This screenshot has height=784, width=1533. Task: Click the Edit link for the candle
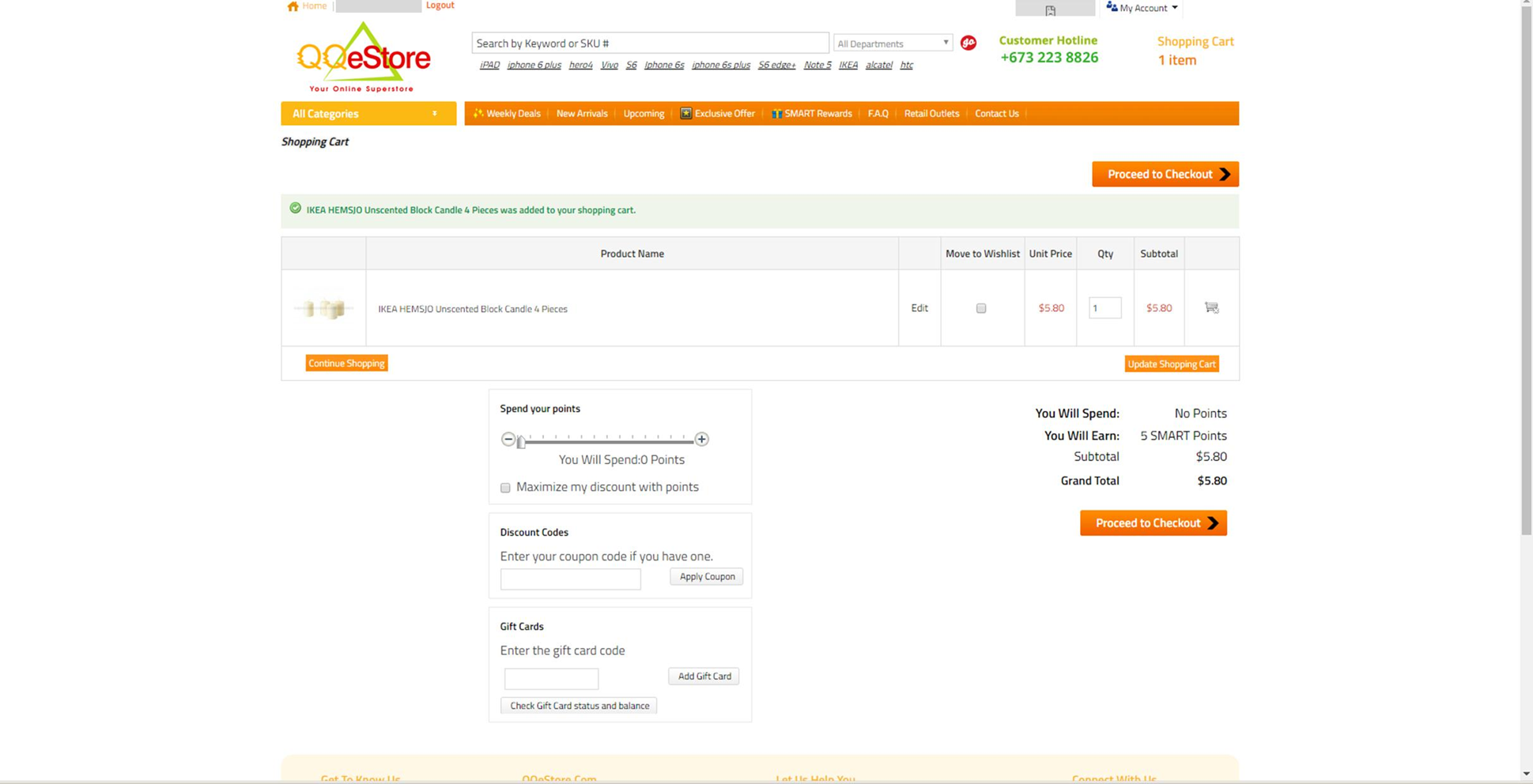pyautogui.click(x=919, y=308)
